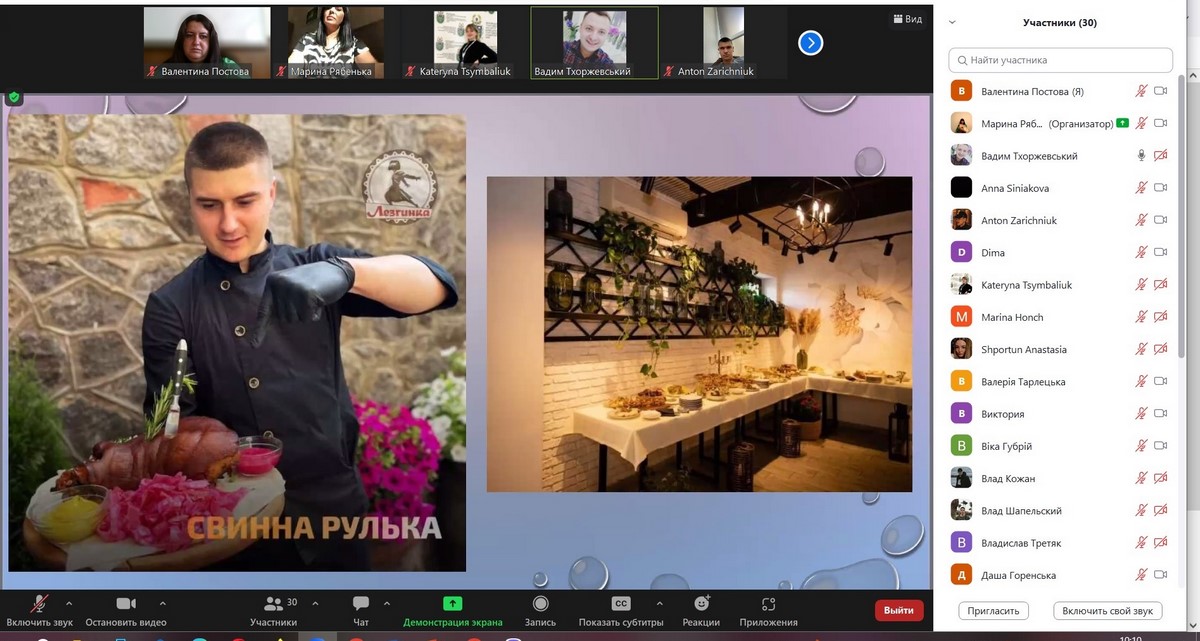Click the green encryption shield icon
The width and height of the screenshot is (1200, 641).
pyautogui.click(x=14, y=97)
